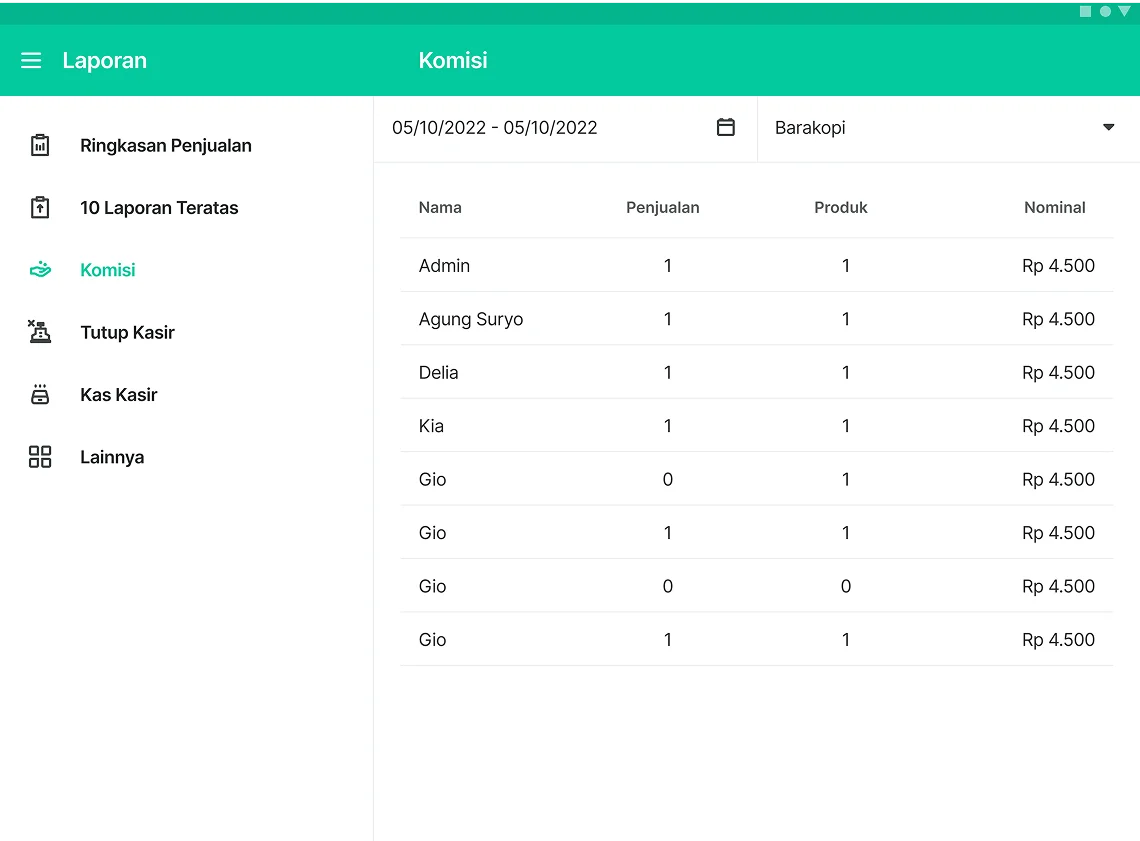Open Ringkasan Penjualan report
The image size is (1140, 841).
point(166,146)
